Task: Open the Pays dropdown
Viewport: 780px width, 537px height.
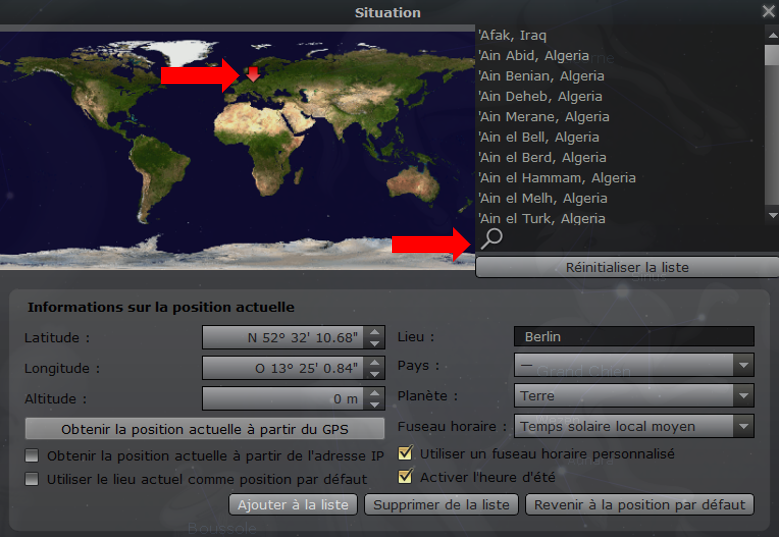Action: (634, 365)
